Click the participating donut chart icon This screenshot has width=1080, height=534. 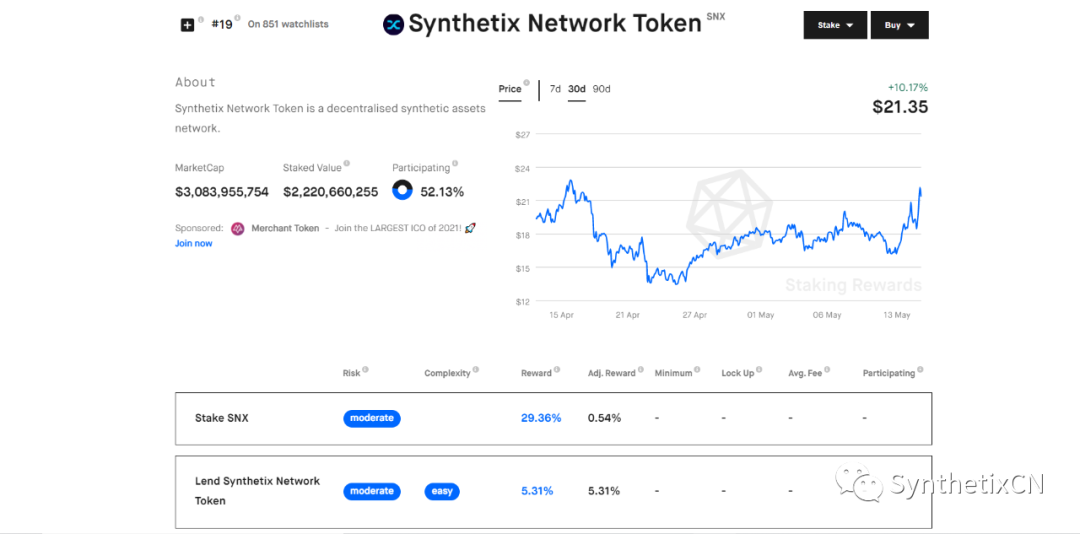pyautogui.click(x=402, y=190)
